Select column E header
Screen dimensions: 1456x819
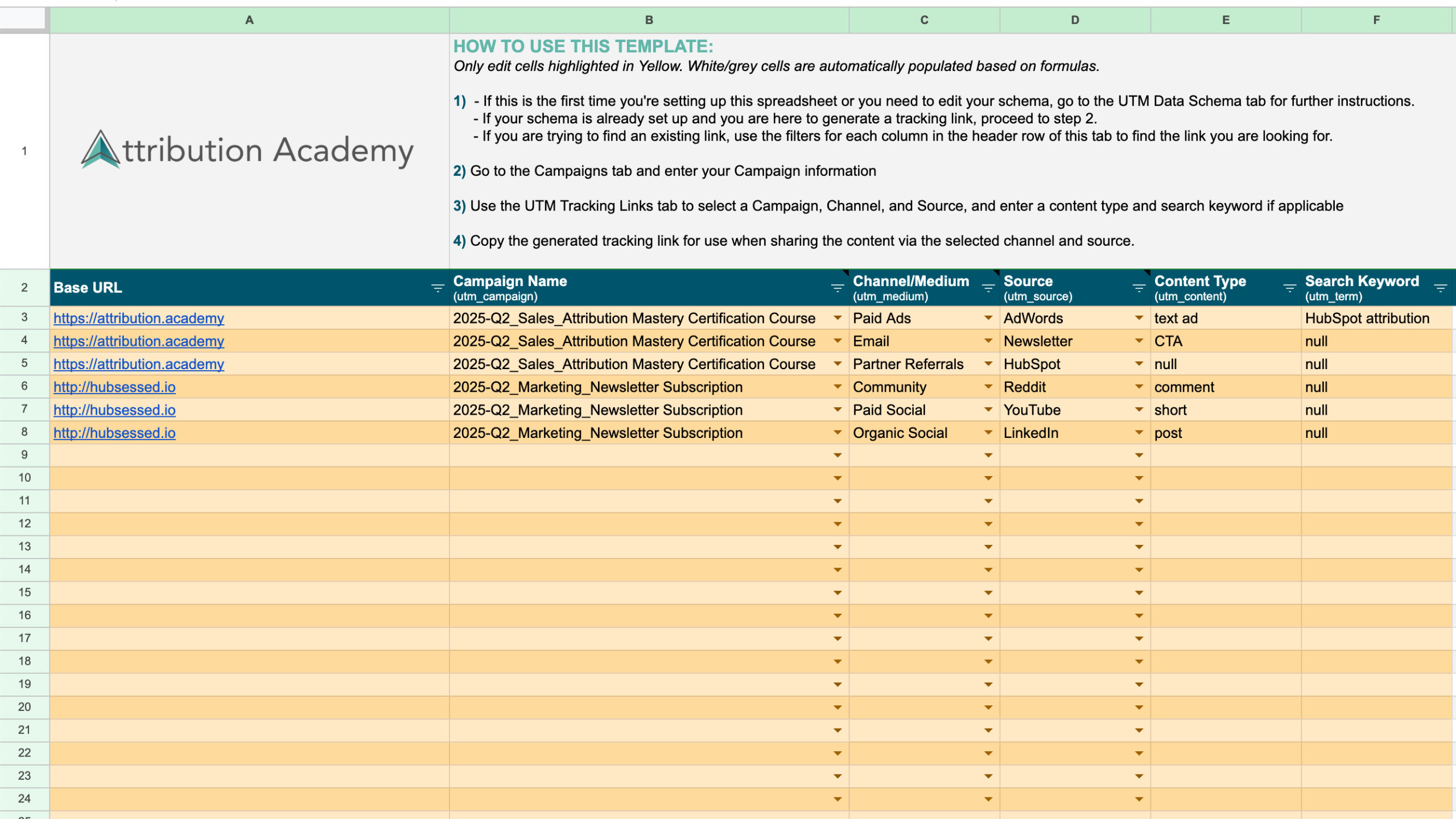pyautogui.click(x=1226, y=20)
